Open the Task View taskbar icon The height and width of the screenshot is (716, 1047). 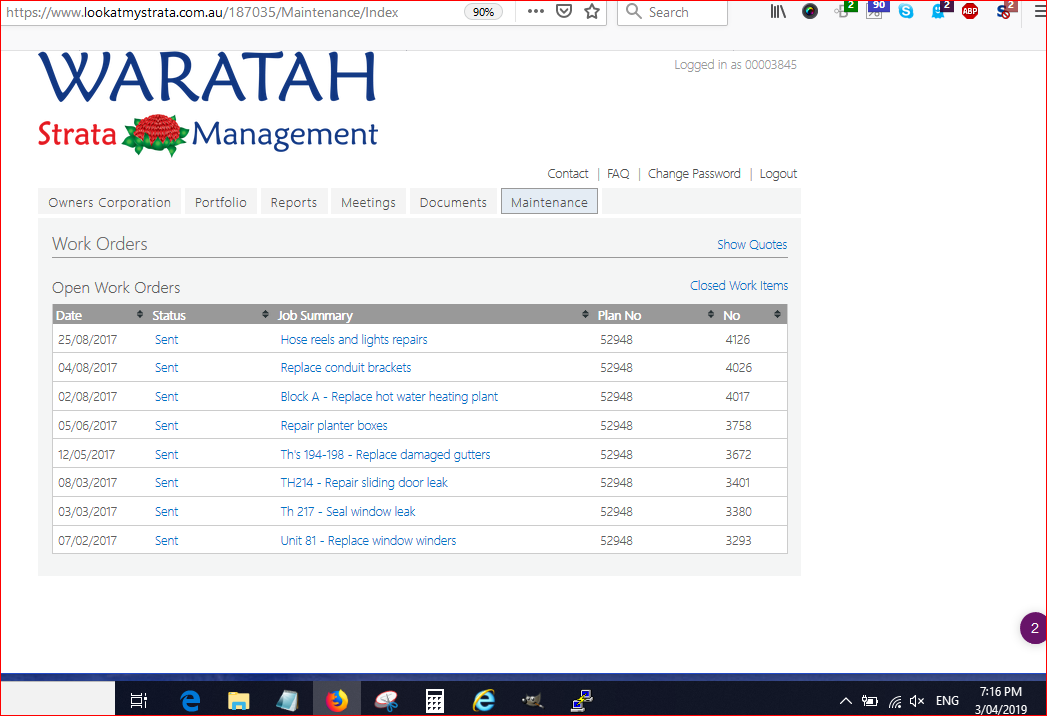139,700
